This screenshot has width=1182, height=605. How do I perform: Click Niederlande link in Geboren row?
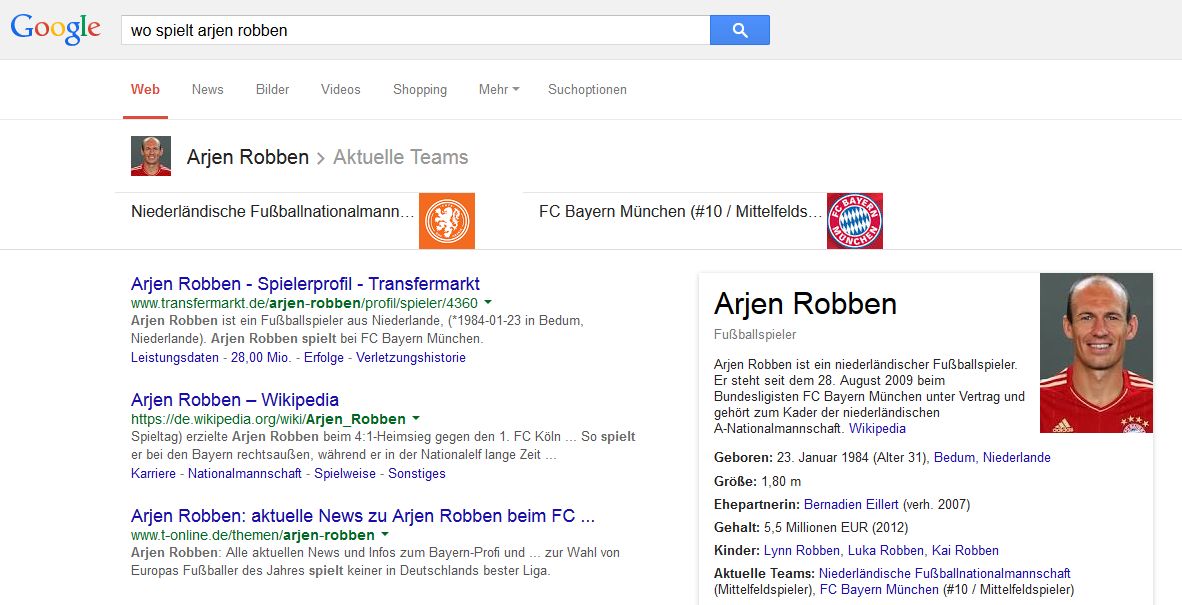(x=1017, y=457)
